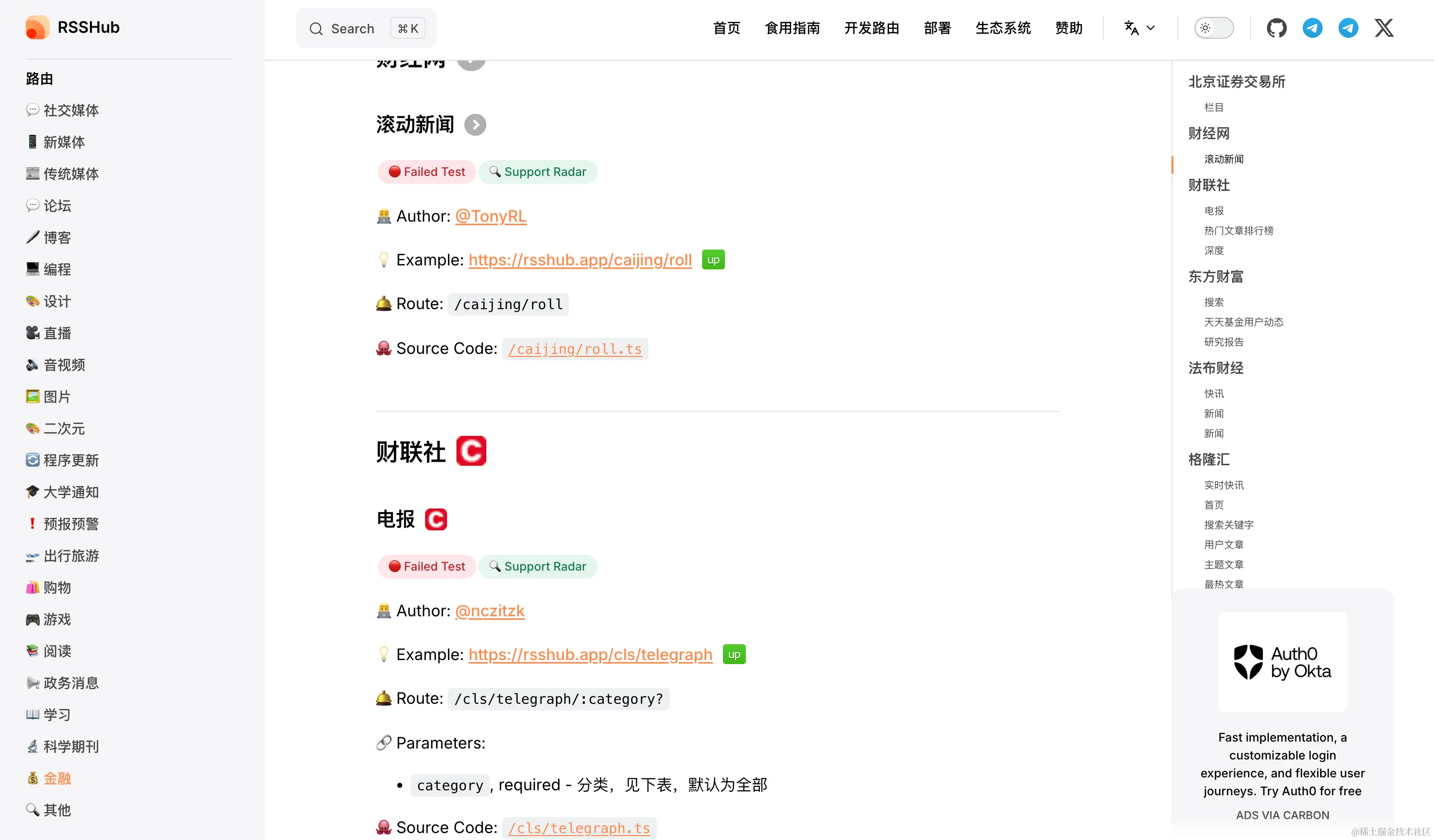Click the up status badge beside cls/telegraph

pyautogui.click(x=734, y=655)
